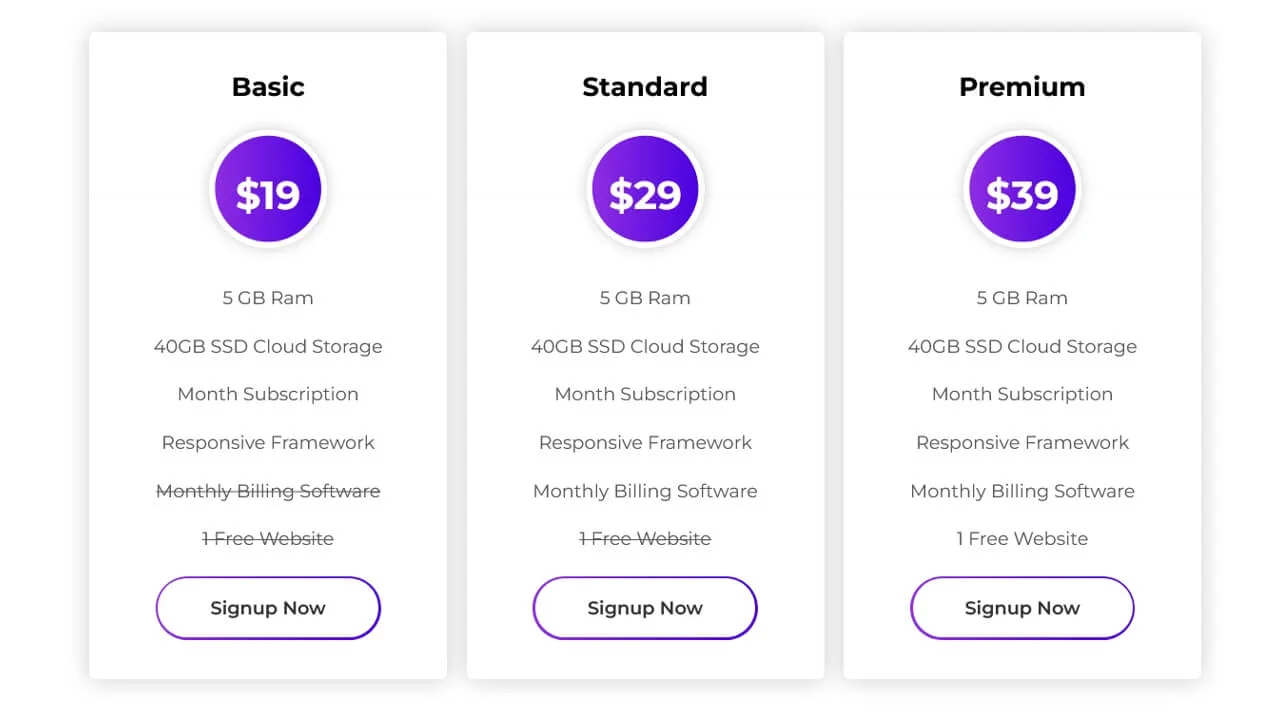Click the $29 price badge on Standard plan
Image resolution: width=1280 pixels, height=720 pixels.
click(644, 188)
